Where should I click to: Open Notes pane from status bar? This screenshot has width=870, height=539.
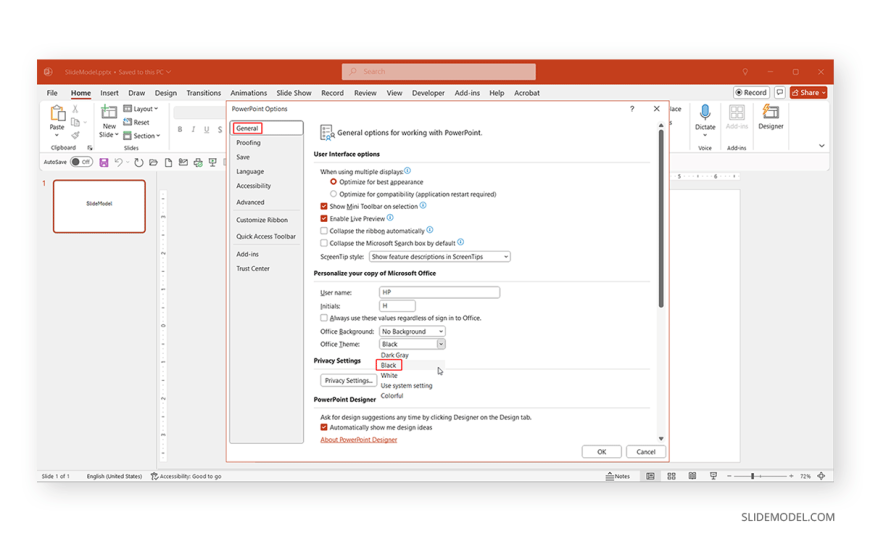point(618,476)
